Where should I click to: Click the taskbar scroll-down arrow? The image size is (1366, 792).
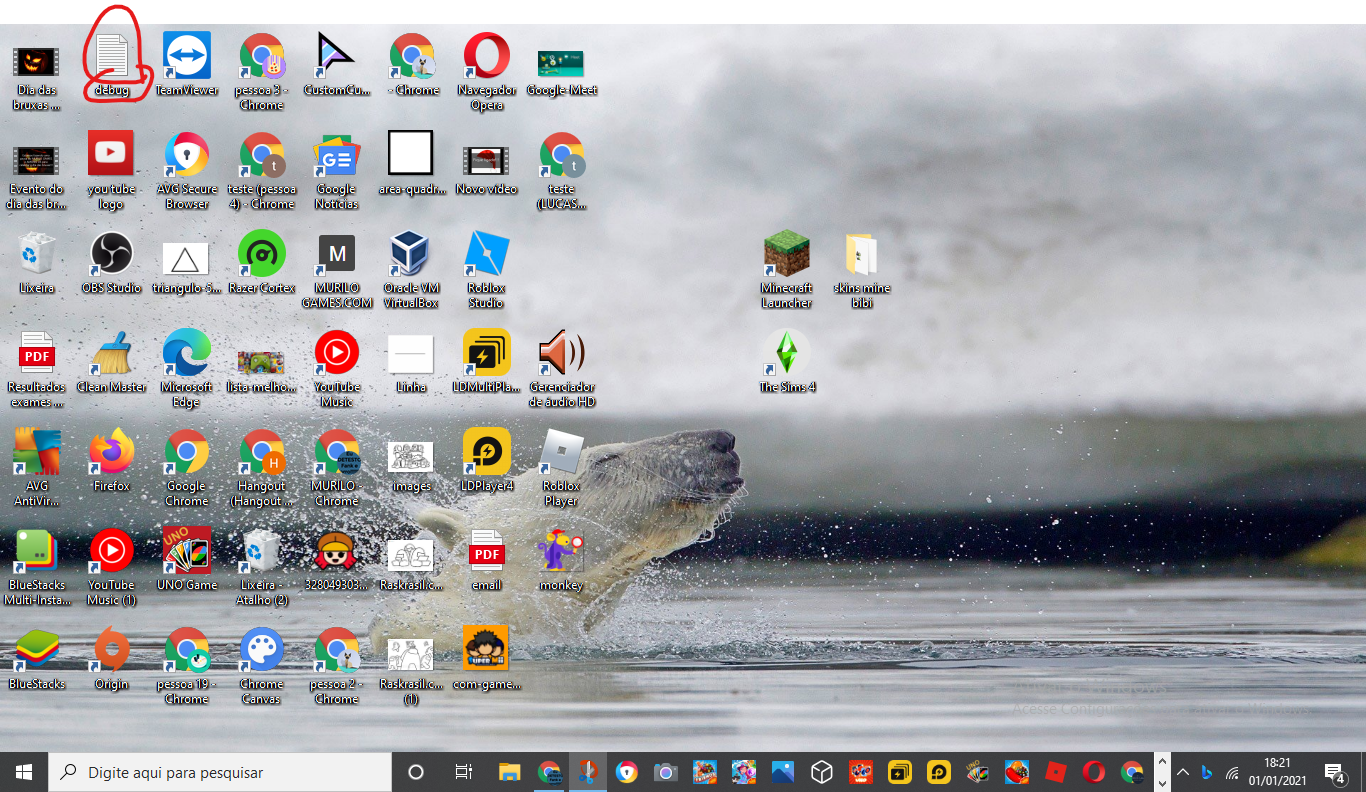(x=1161, y=783)
